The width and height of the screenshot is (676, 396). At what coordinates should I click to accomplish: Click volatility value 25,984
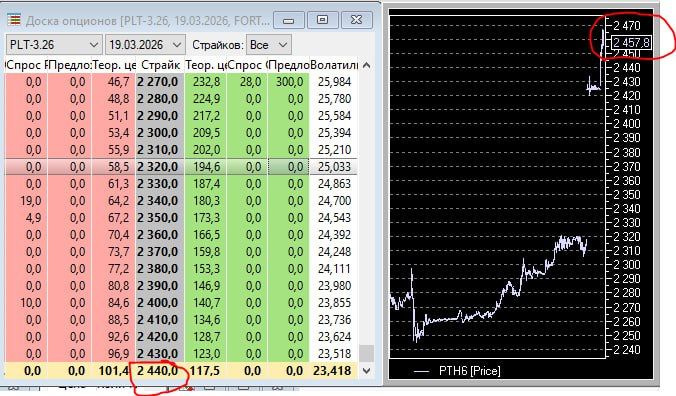click(x=335, y=82)
